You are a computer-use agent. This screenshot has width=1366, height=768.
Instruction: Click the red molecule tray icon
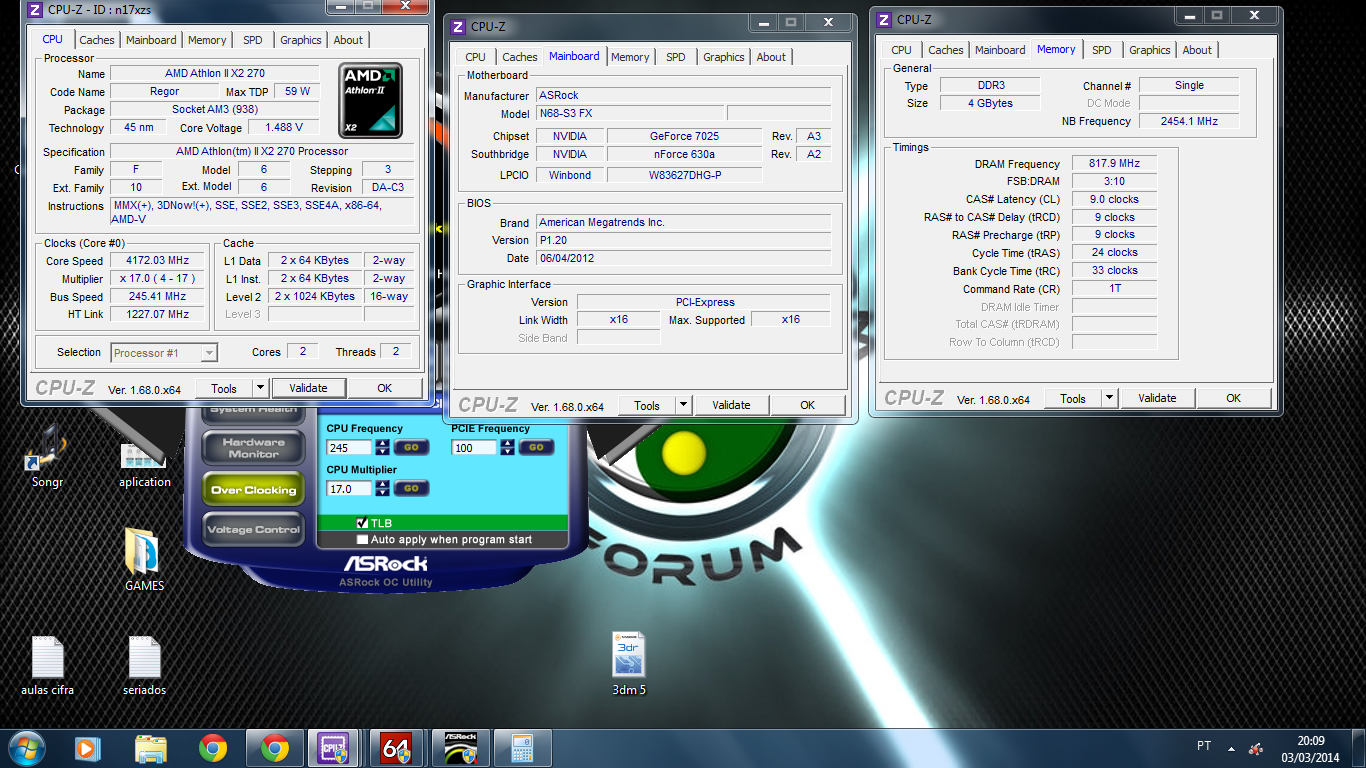tap(1256, 748)
